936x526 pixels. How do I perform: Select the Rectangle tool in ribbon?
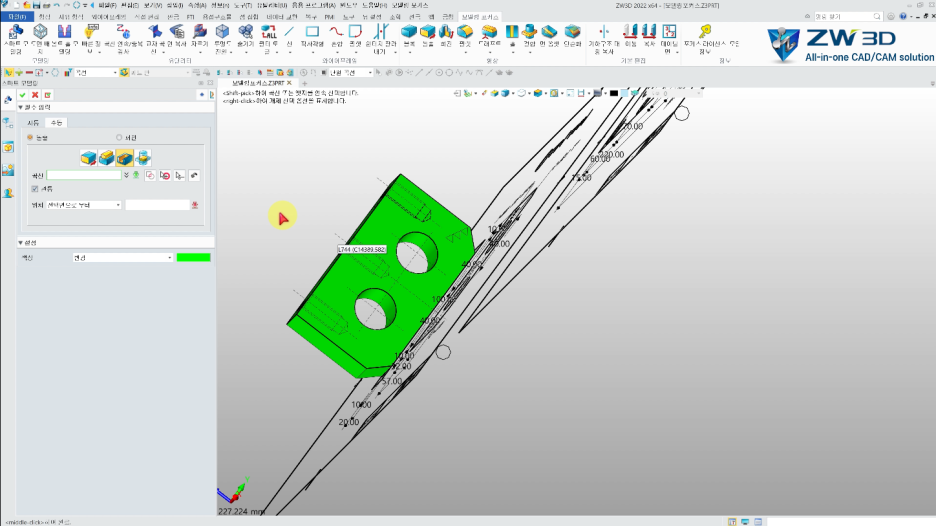coord(312,36)
